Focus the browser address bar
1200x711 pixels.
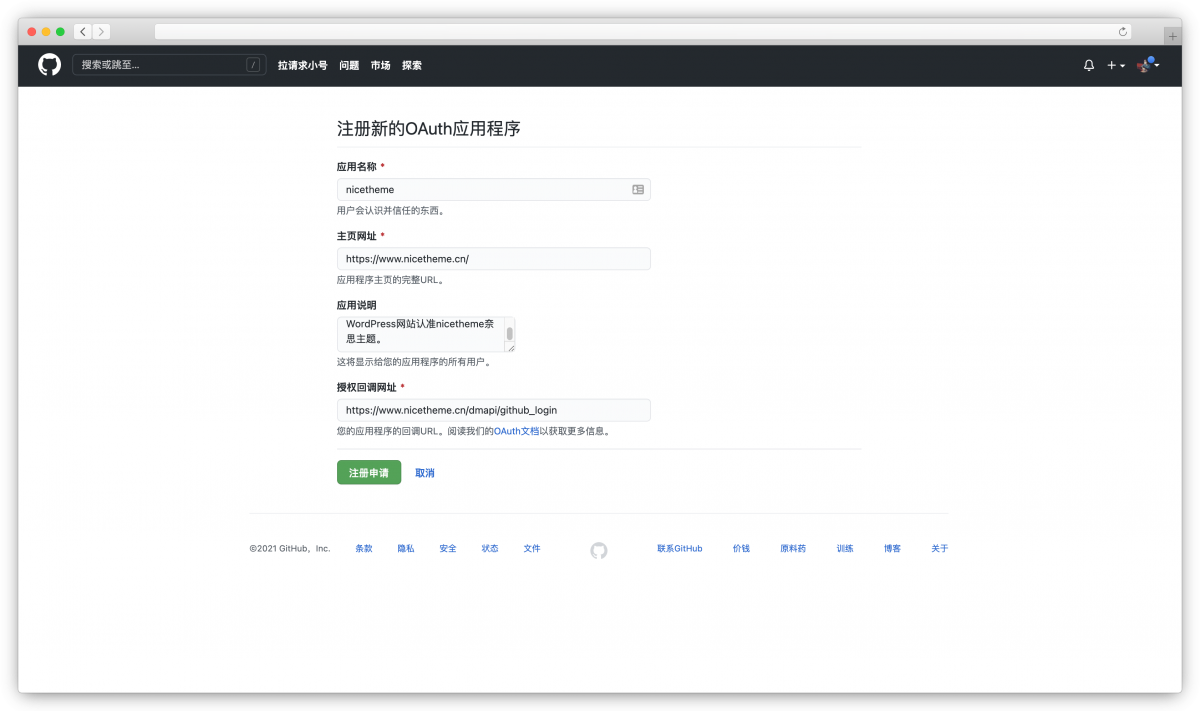click(643, 32)
